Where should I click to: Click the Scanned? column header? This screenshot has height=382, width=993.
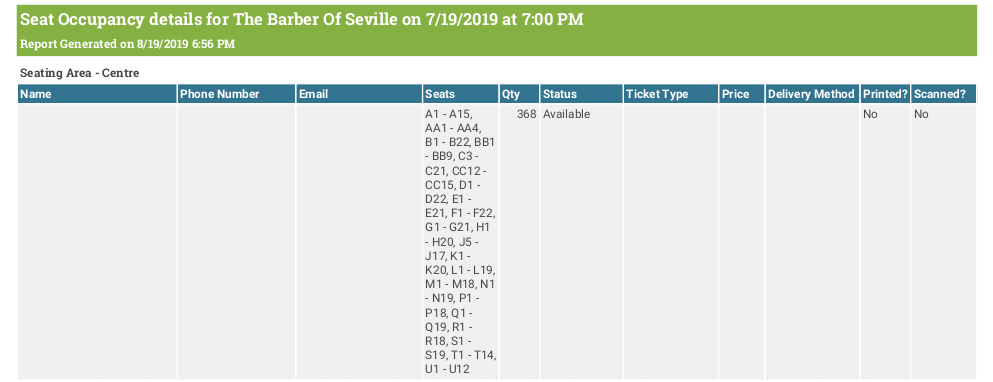943,94
